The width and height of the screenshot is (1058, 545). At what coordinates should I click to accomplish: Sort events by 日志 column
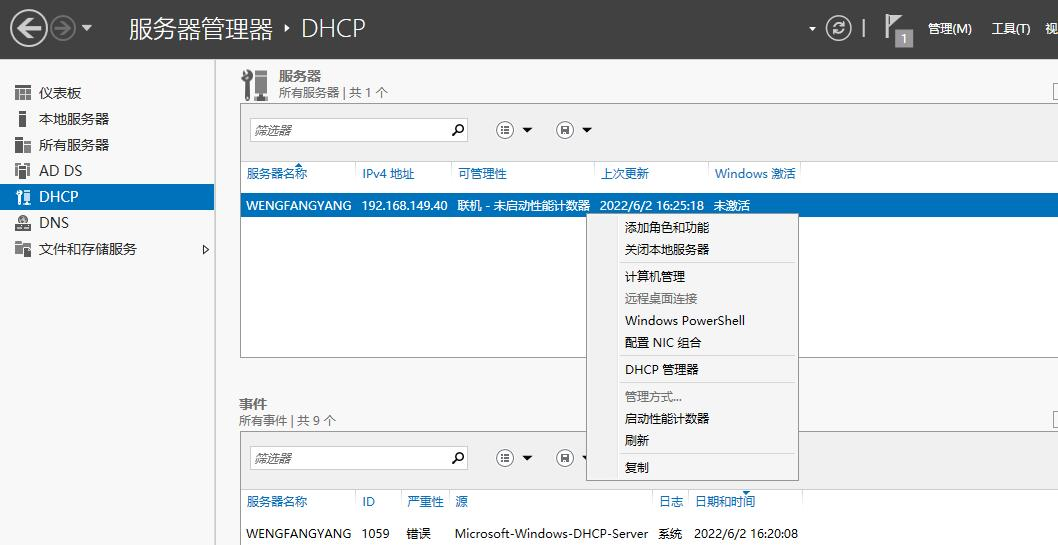[671, 502]
